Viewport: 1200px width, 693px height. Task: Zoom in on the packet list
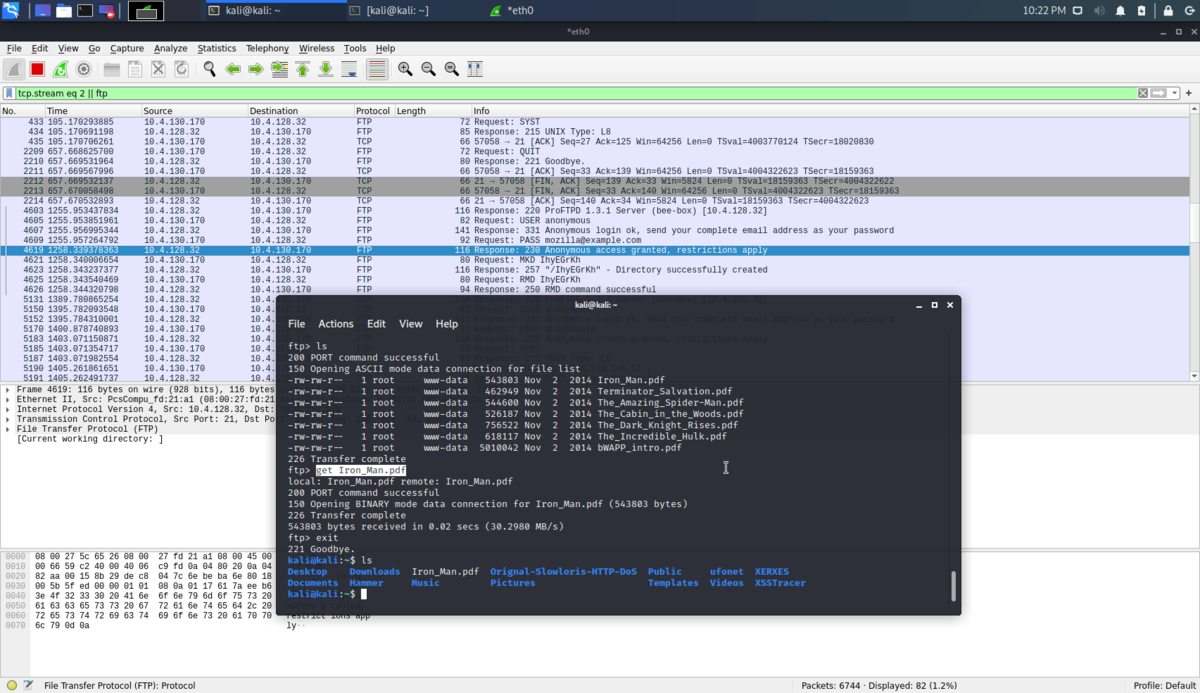point(405,68)
